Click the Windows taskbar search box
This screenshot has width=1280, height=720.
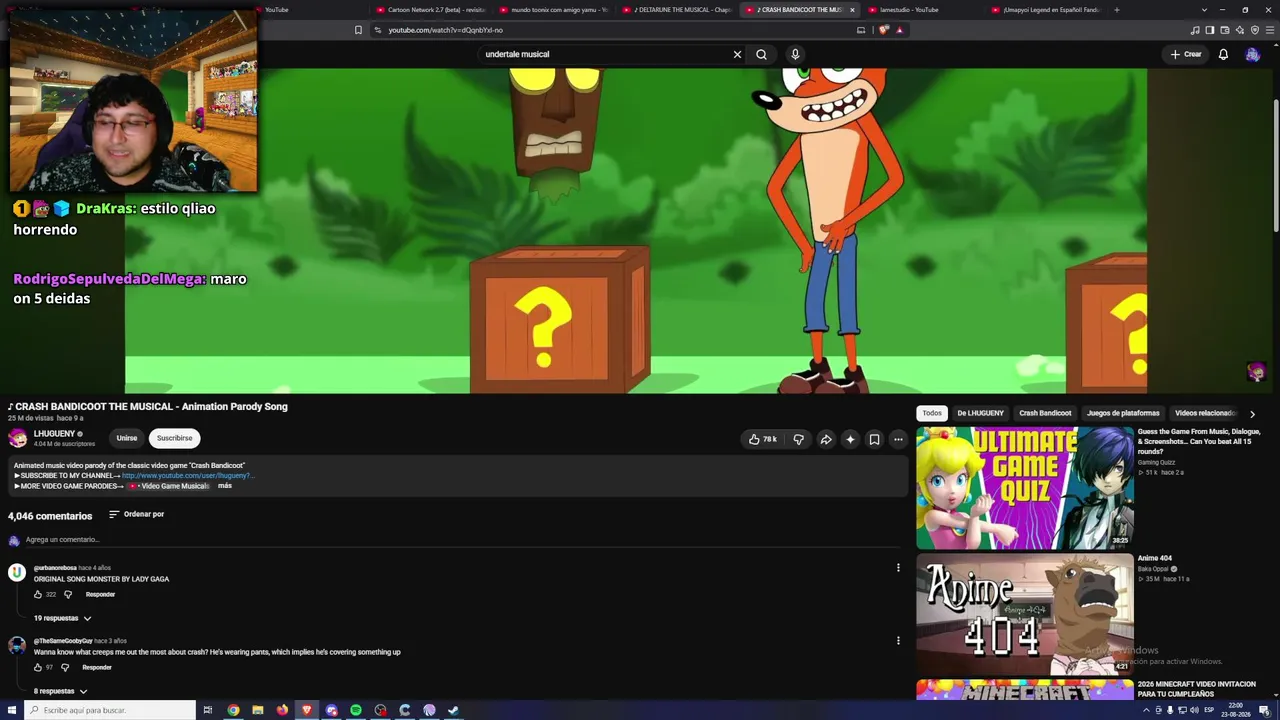pyautogui.click(x=110, y=710)
